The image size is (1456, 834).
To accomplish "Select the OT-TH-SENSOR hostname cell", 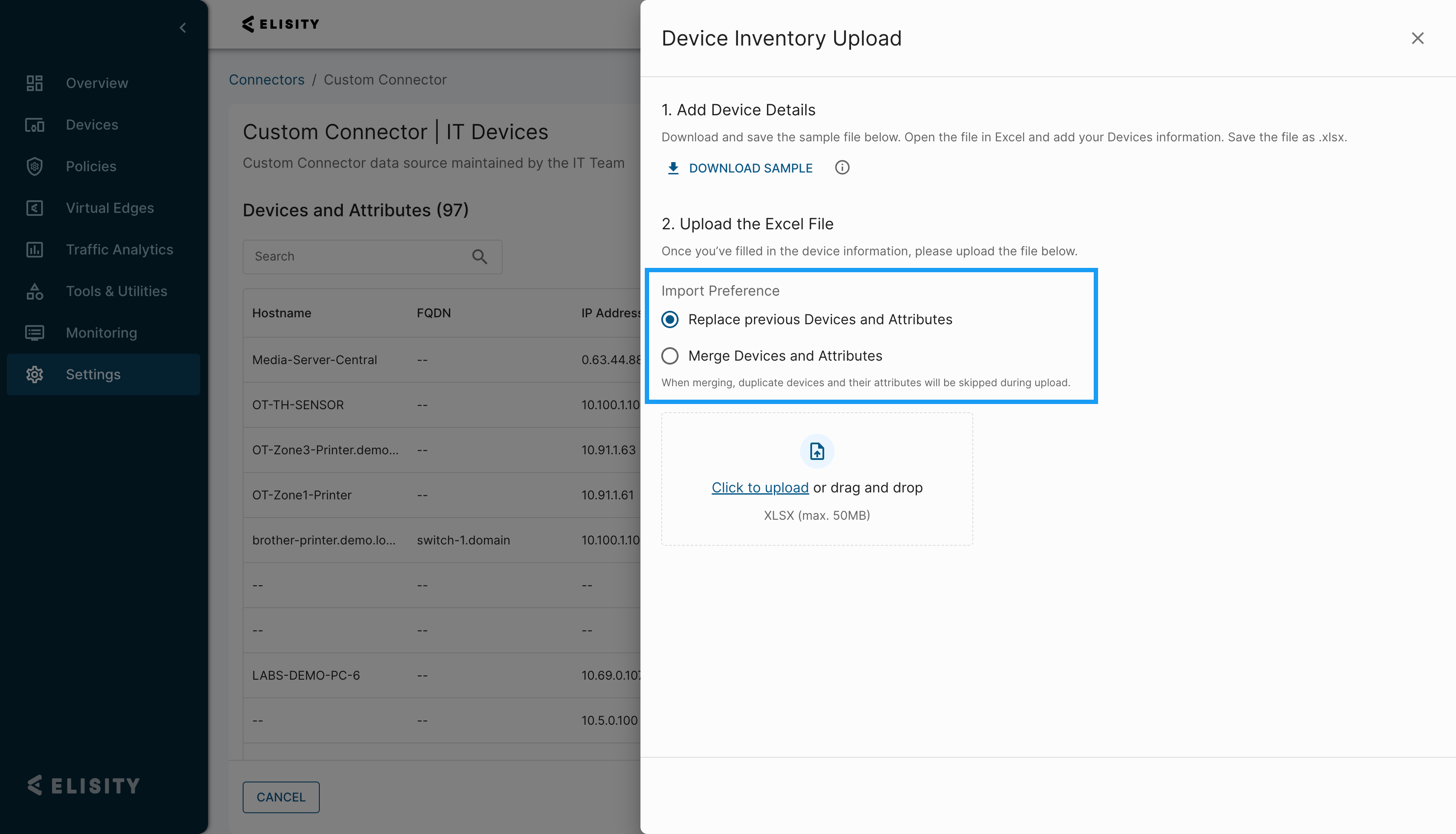I will 298,405.
